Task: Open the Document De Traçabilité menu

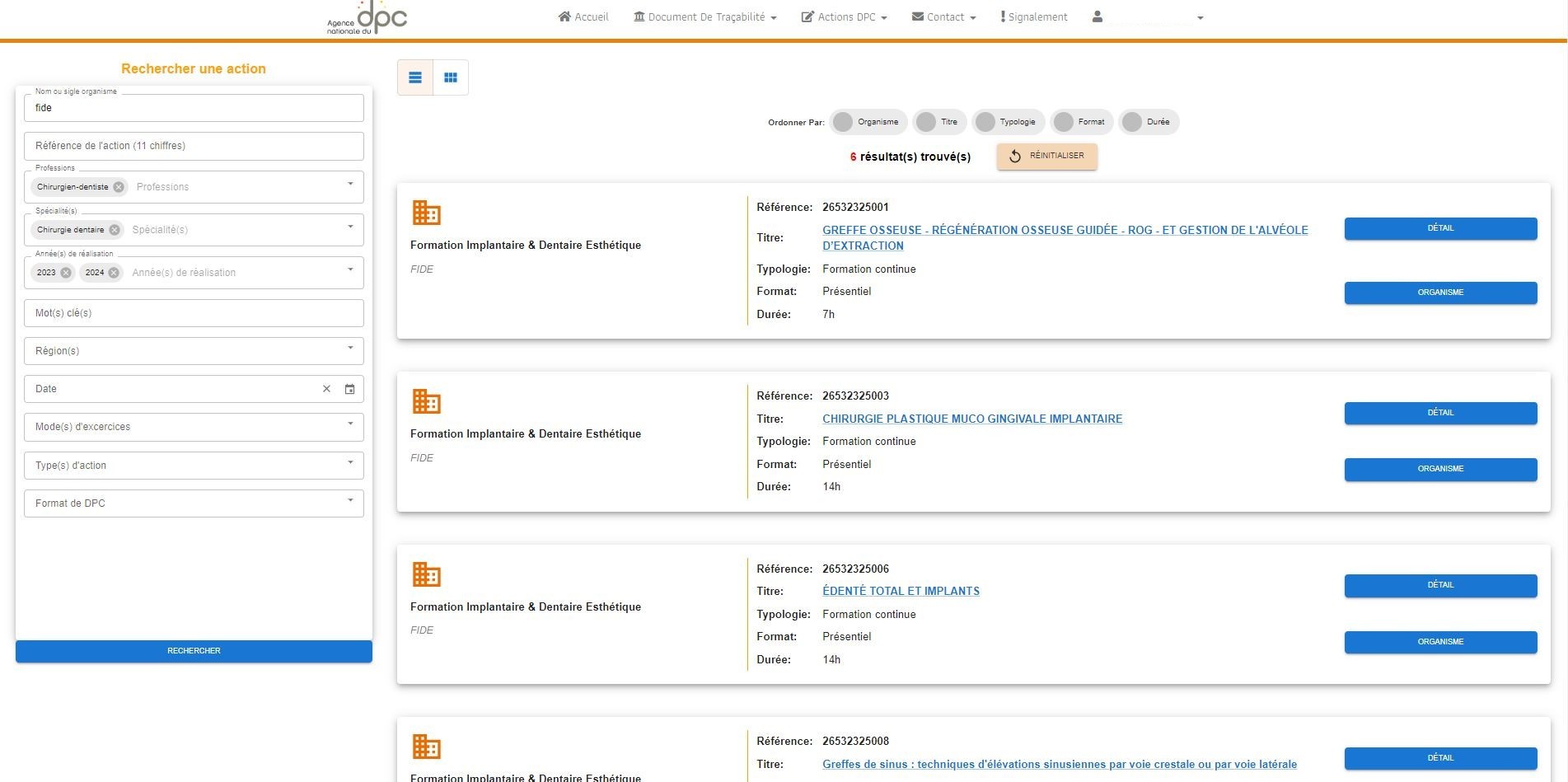Action: point(705,17)
